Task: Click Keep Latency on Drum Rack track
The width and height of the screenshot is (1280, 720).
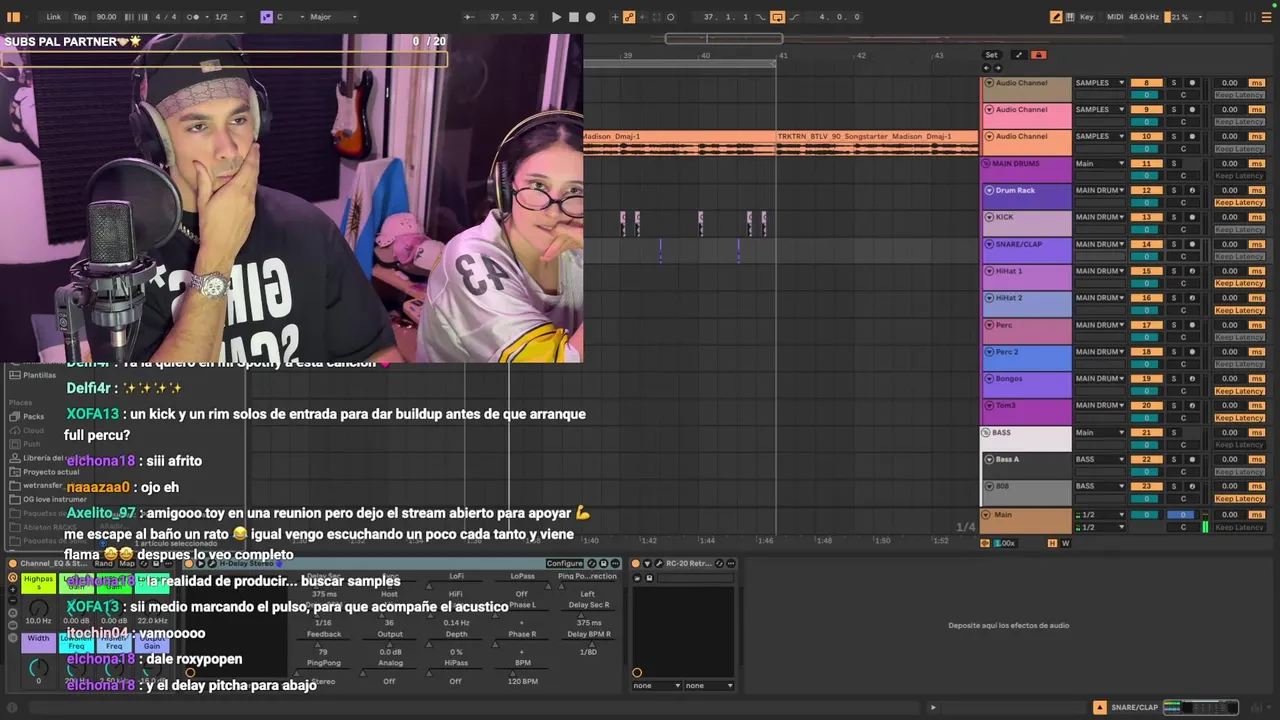Action: tap(1239, 202)
